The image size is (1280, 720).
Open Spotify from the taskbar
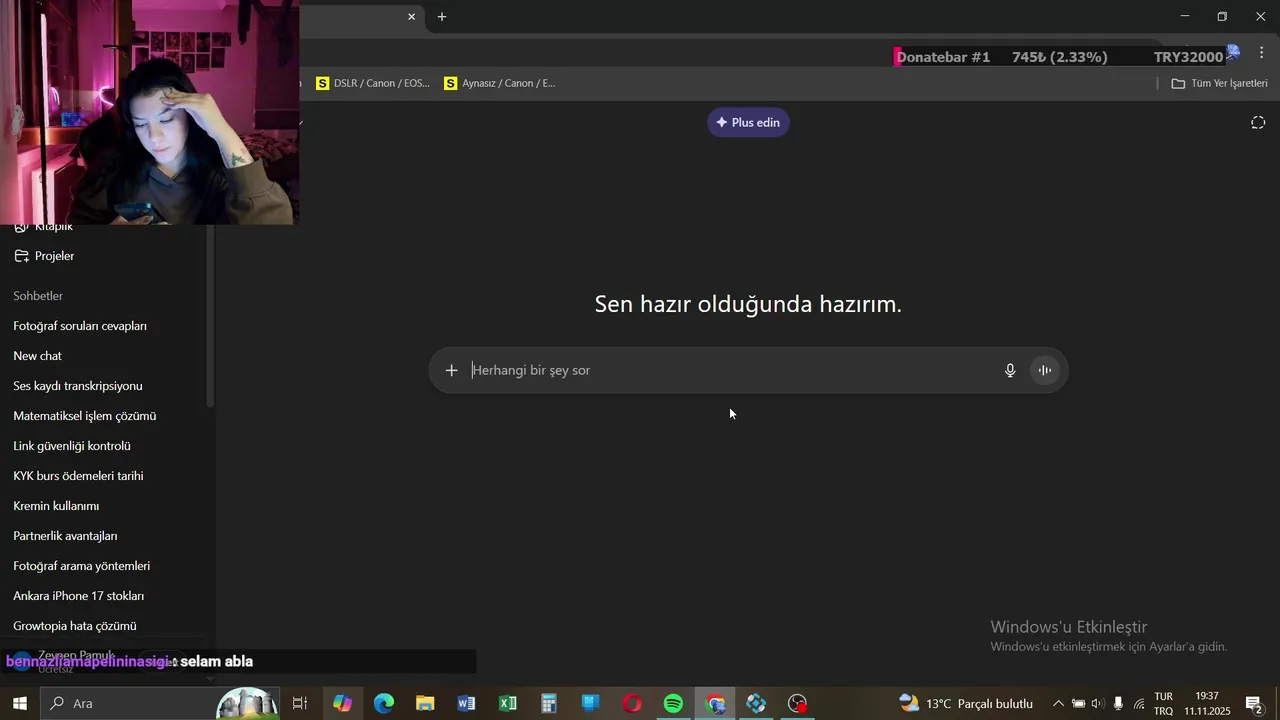coord(674,703)
